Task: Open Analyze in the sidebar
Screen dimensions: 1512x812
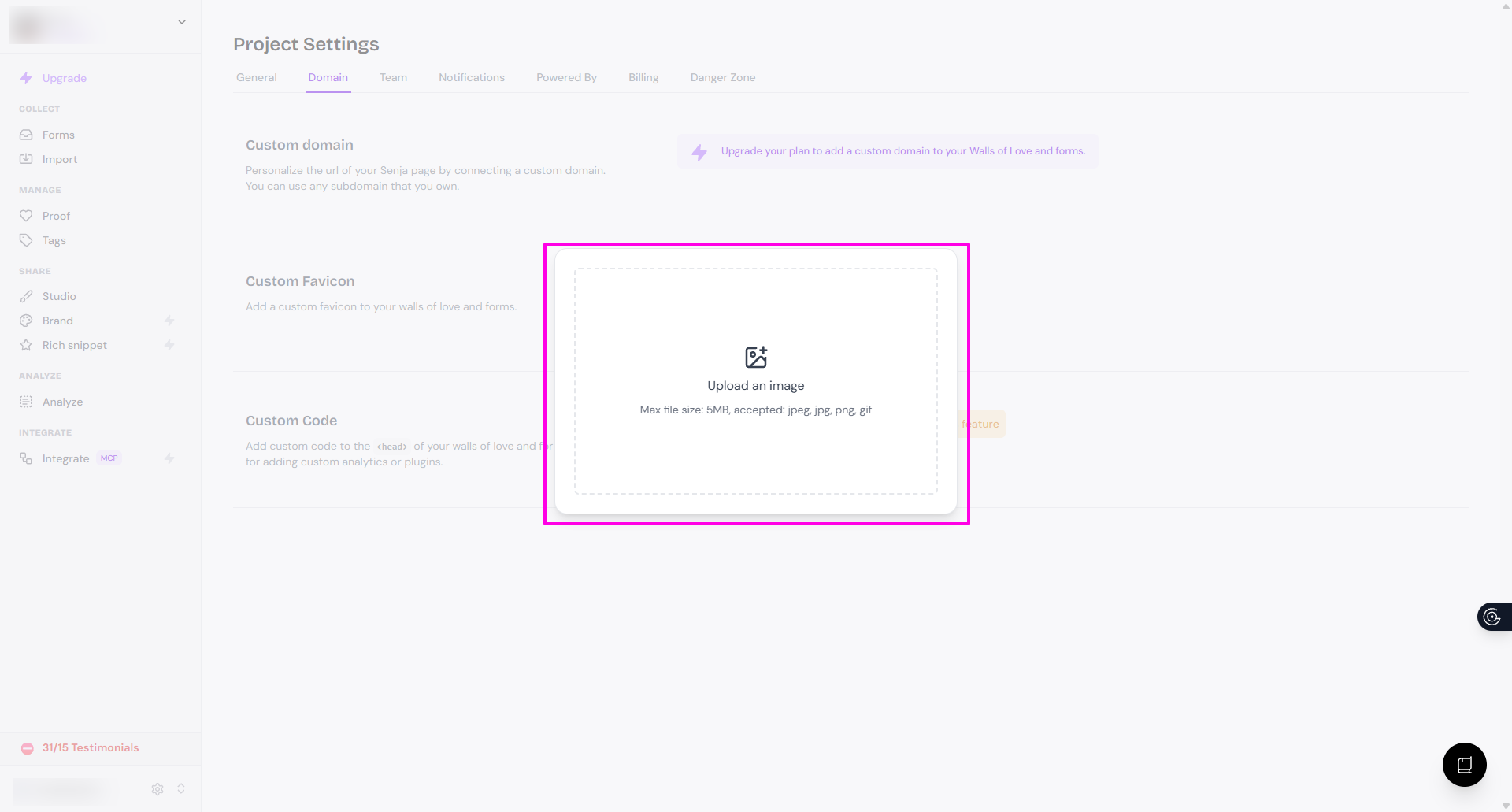Action: point(62,402)
